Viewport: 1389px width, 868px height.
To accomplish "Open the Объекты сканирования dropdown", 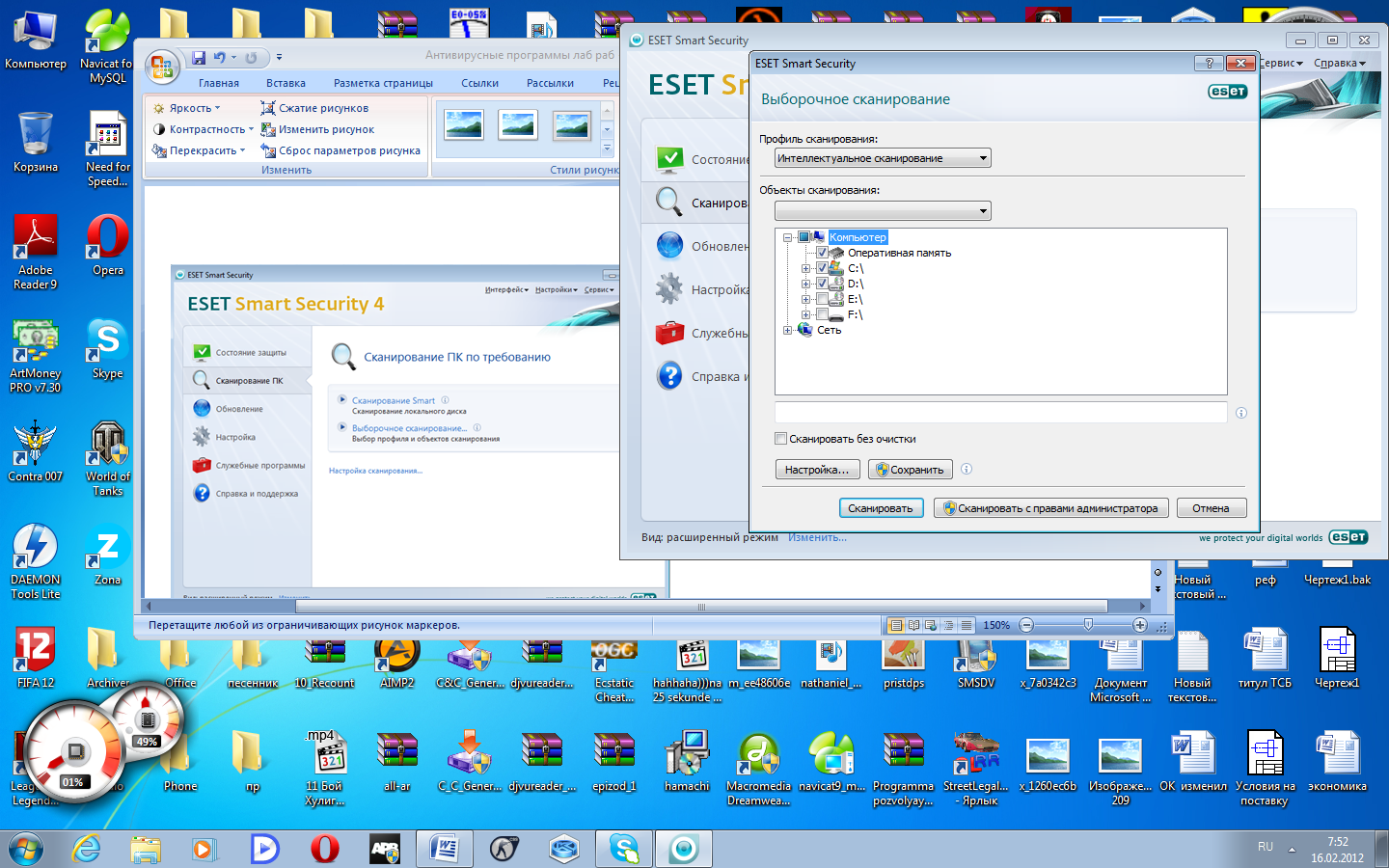I will point(883,210).
